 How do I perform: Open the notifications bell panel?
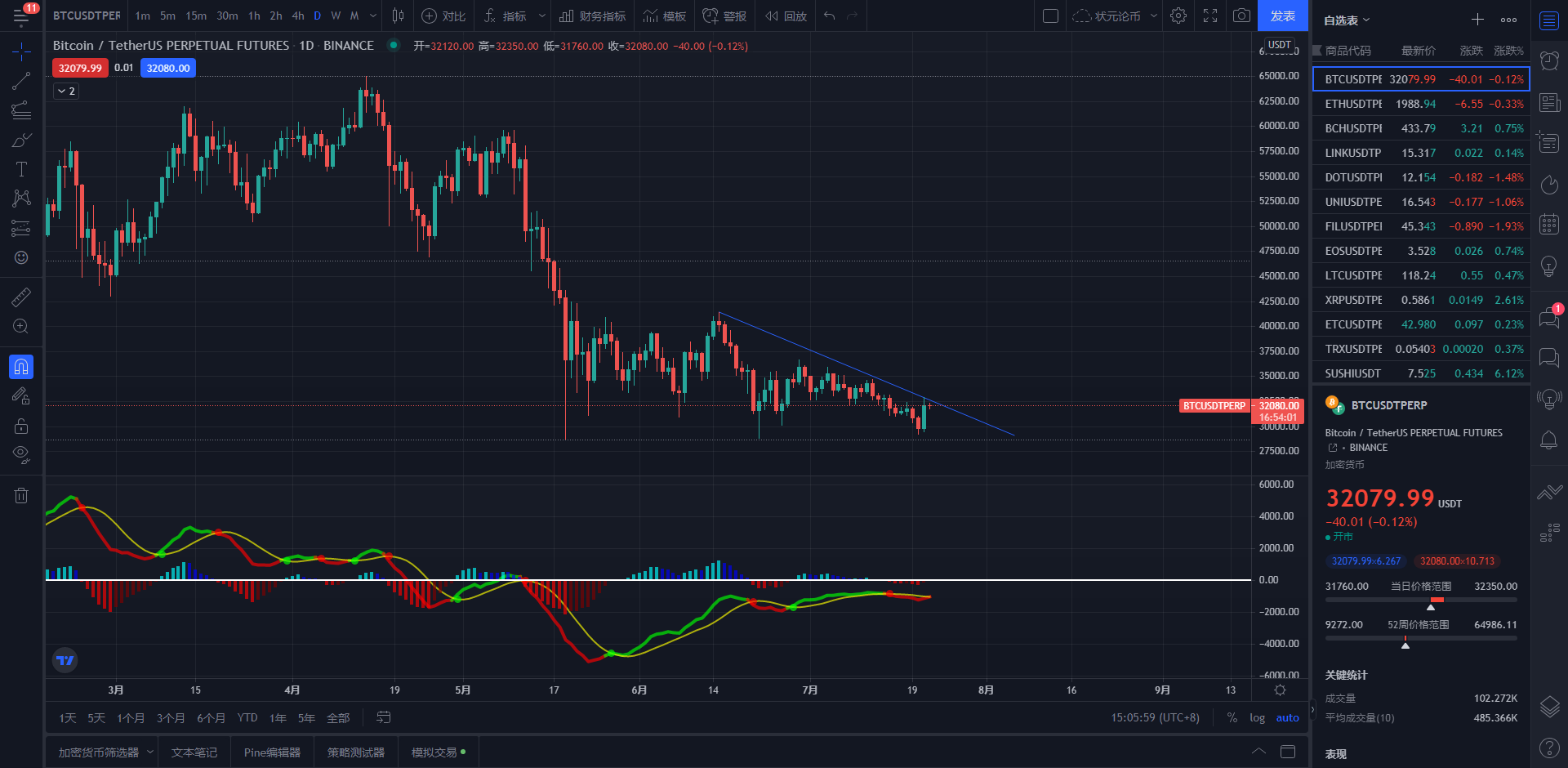[x=1549, y=440]
